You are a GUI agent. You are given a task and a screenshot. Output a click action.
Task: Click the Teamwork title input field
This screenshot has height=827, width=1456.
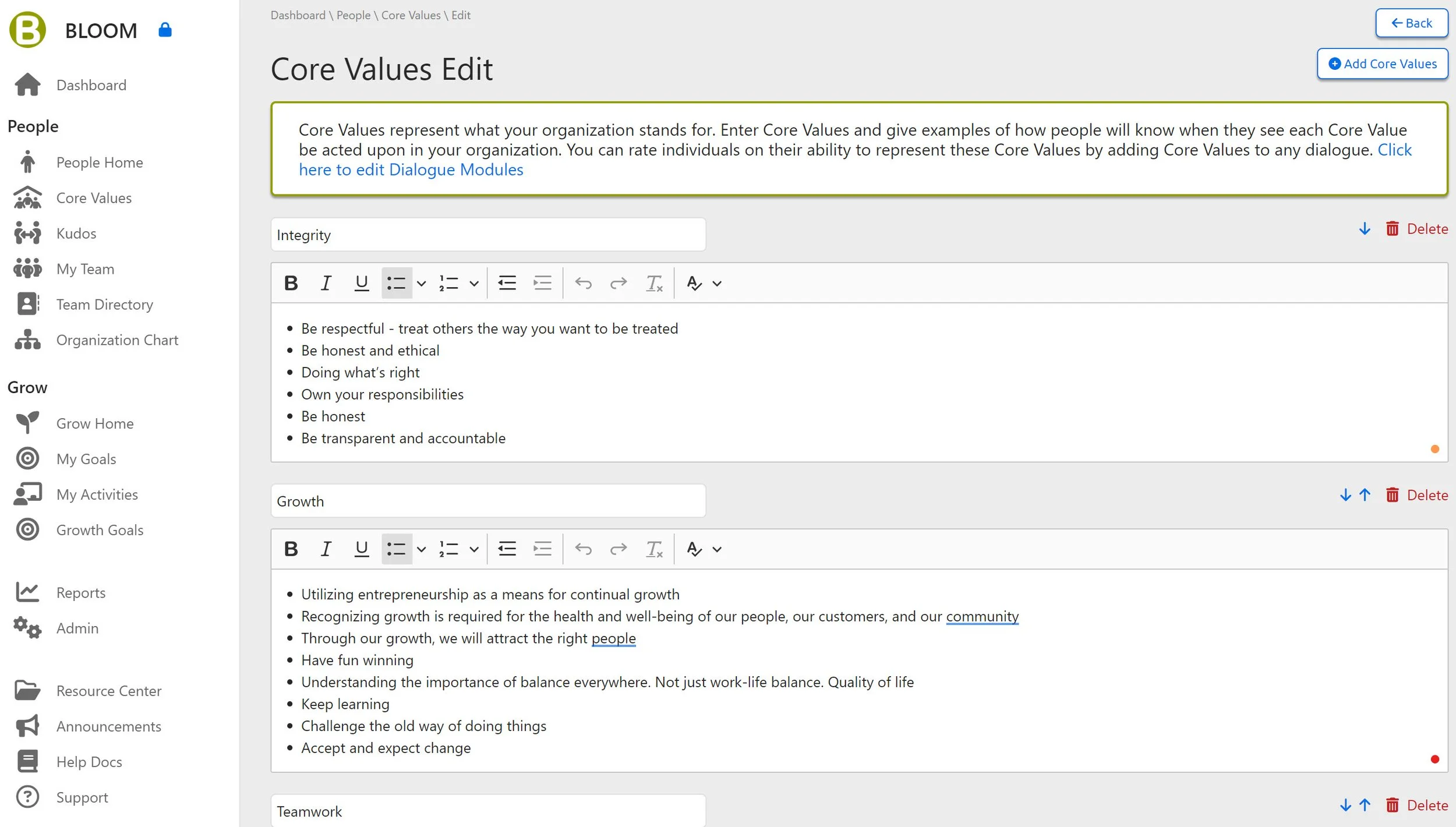click(488, 811)
